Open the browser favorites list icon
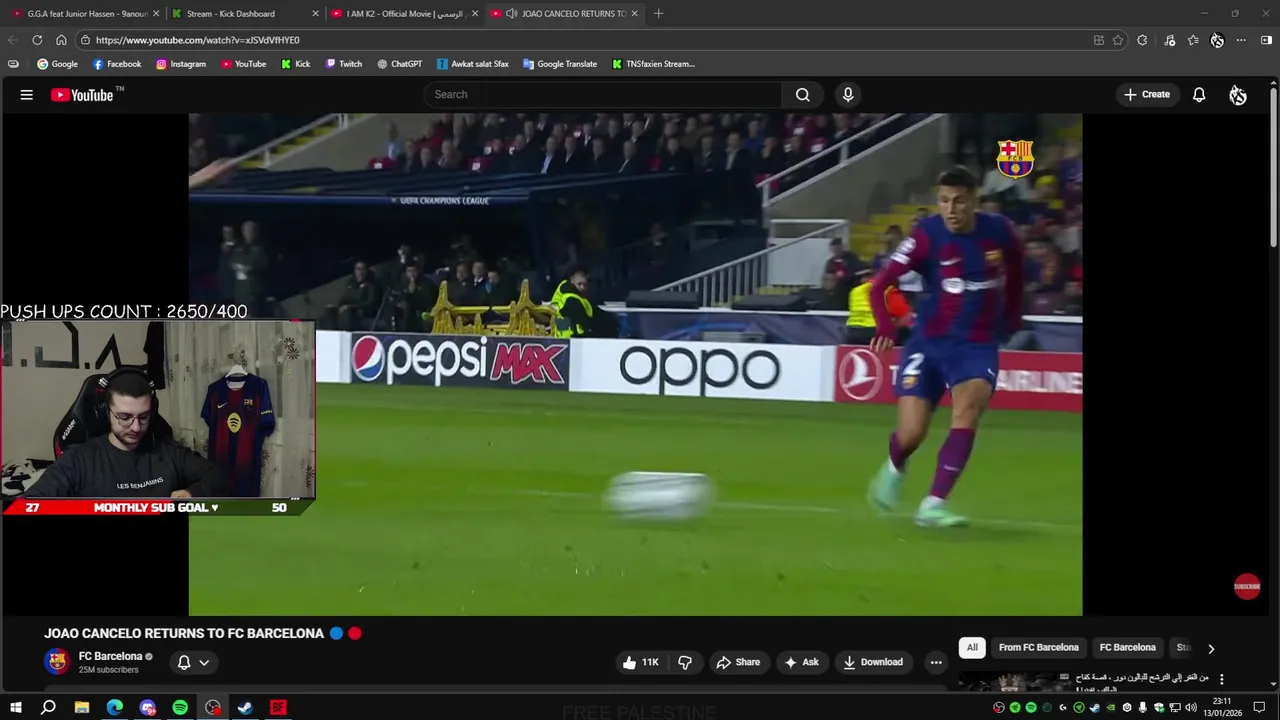This screenshot has height=720, width=1280. point(1193,40)
